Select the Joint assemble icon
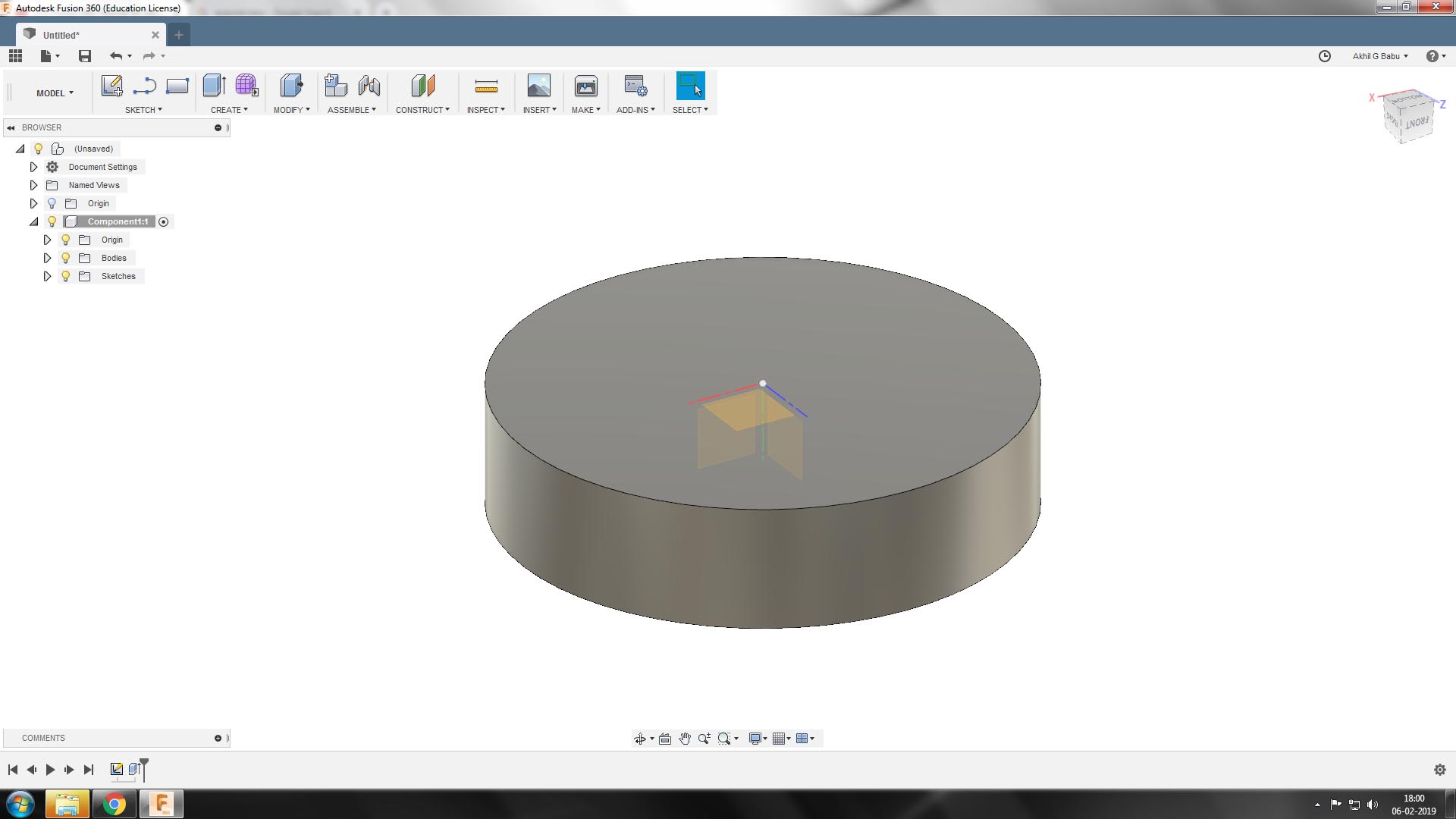1456x819 pixels. [369, 86]
